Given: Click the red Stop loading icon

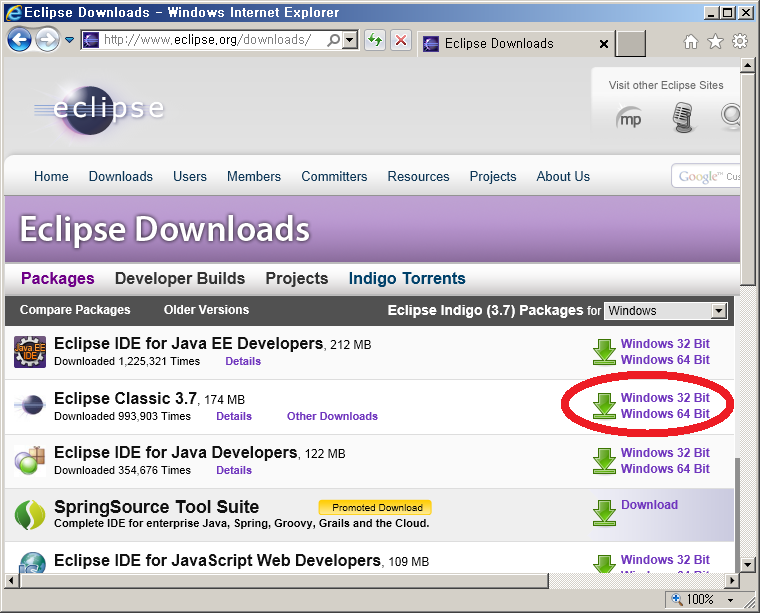Looking at the screenshot, I should (401, 40).
